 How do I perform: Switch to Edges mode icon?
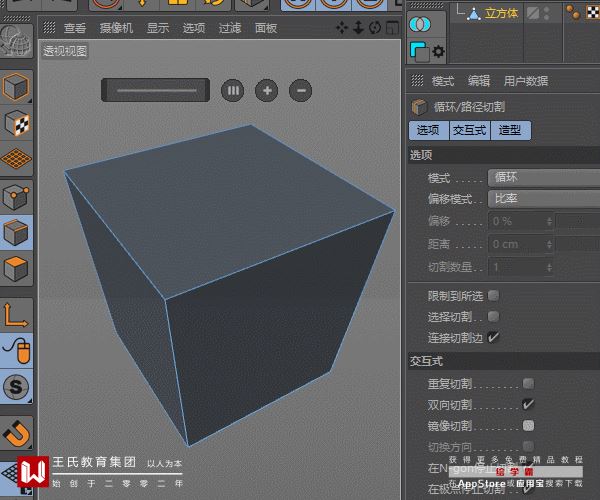16,232
